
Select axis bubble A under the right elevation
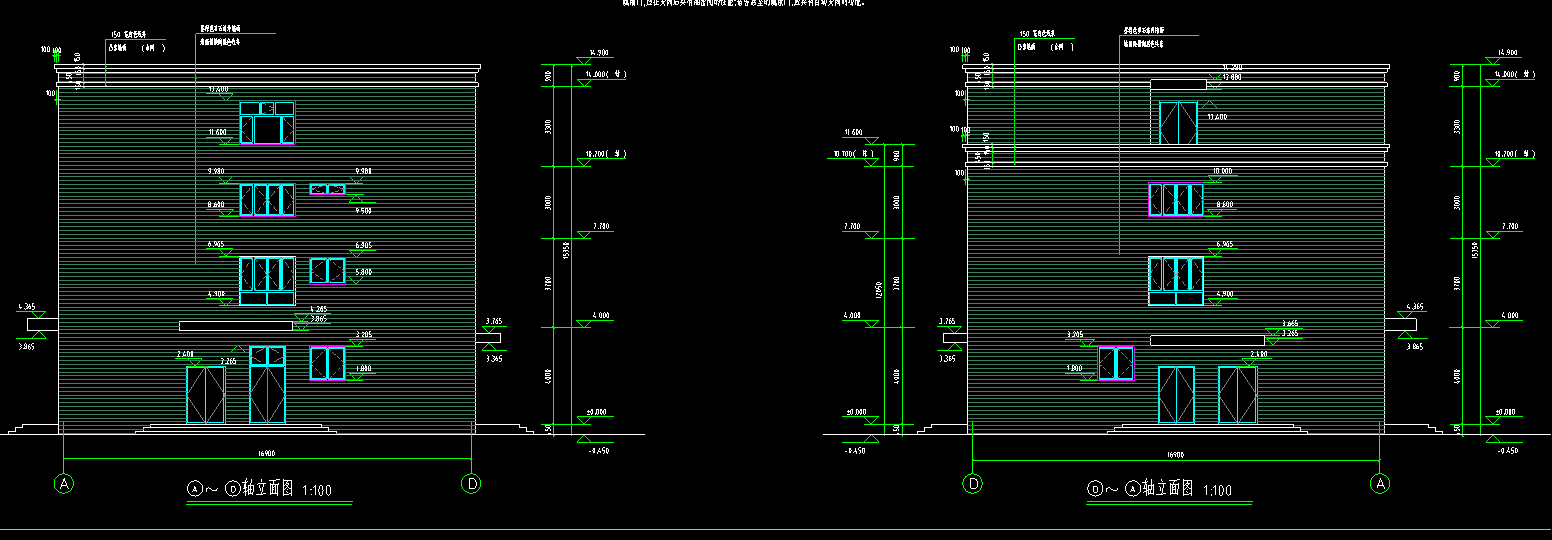point(1380,484)
